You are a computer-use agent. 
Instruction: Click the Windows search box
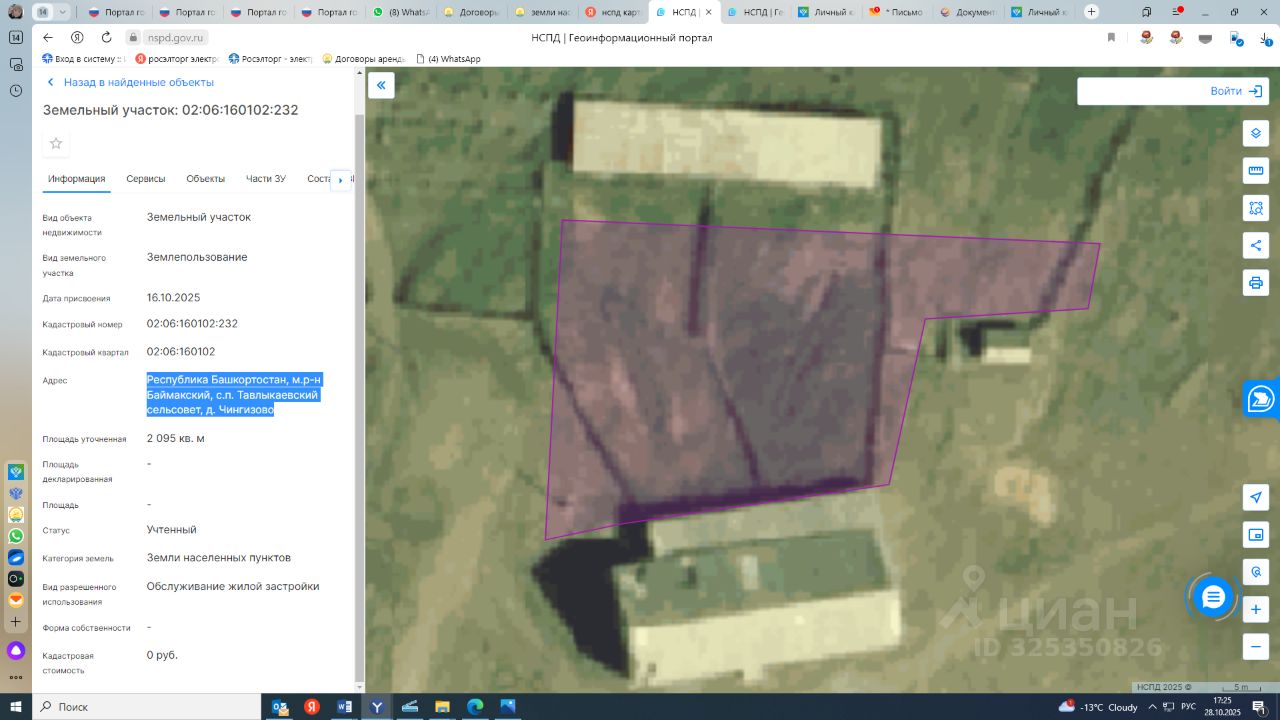[146, 707]
